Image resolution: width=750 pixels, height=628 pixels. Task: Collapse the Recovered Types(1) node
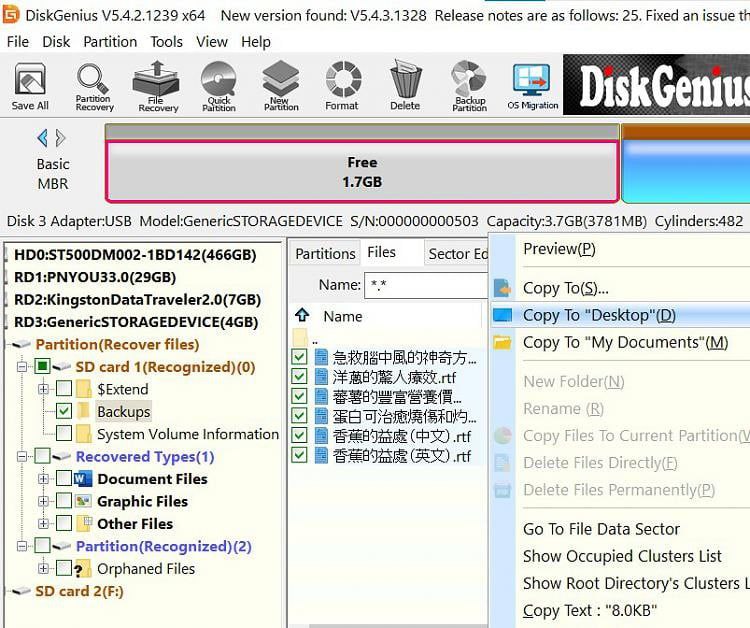click(22, 456)
